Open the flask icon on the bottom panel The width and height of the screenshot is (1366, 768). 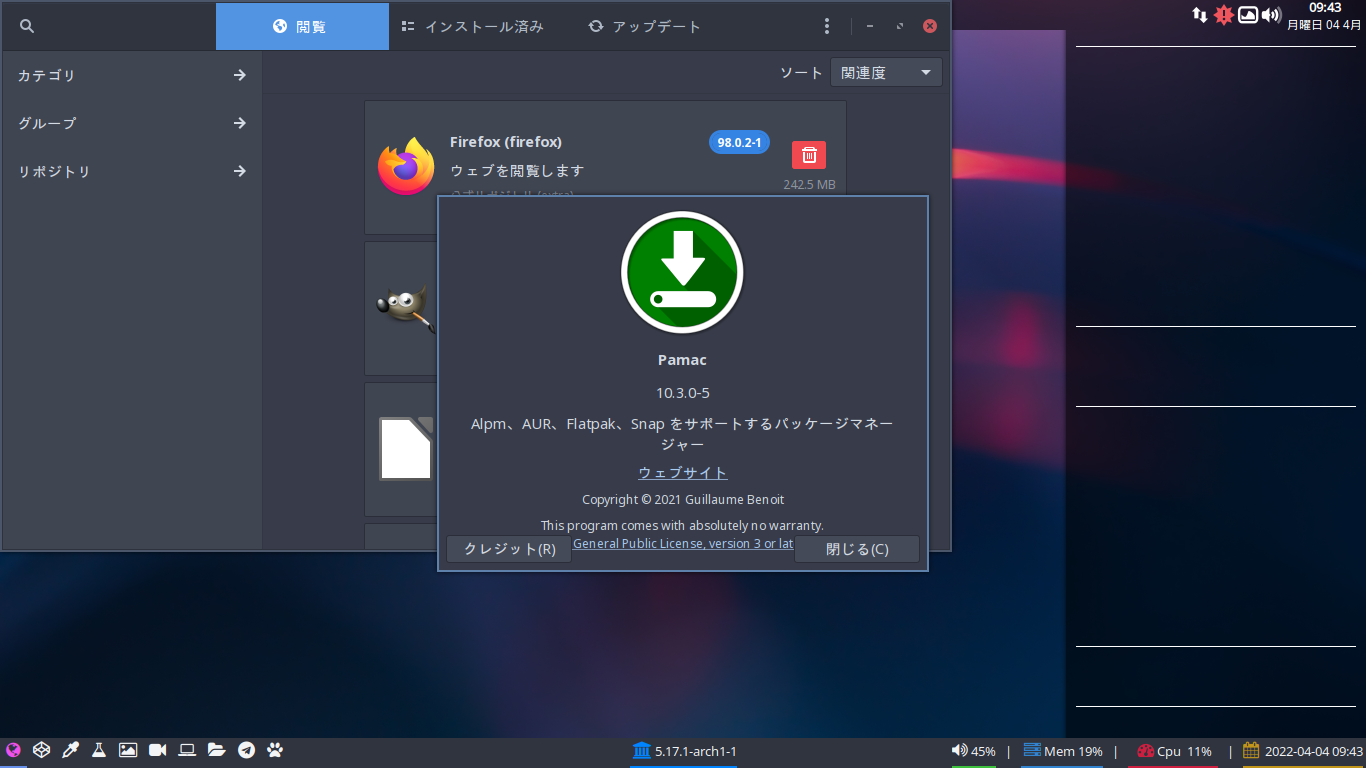pyautogui.click(x=99, y=749)
